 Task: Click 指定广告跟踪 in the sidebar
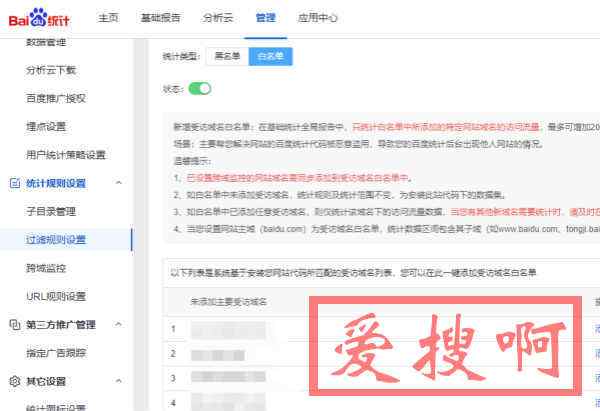[56, 353]
